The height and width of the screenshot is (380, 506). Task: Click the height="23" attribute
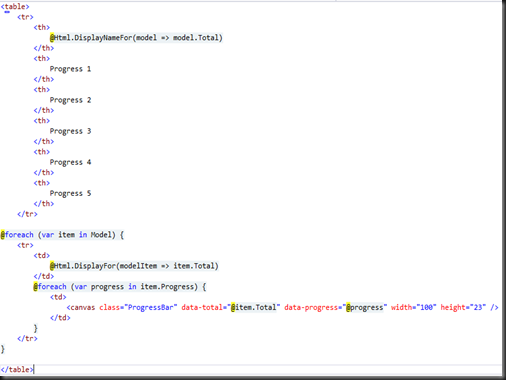(463, 307)
